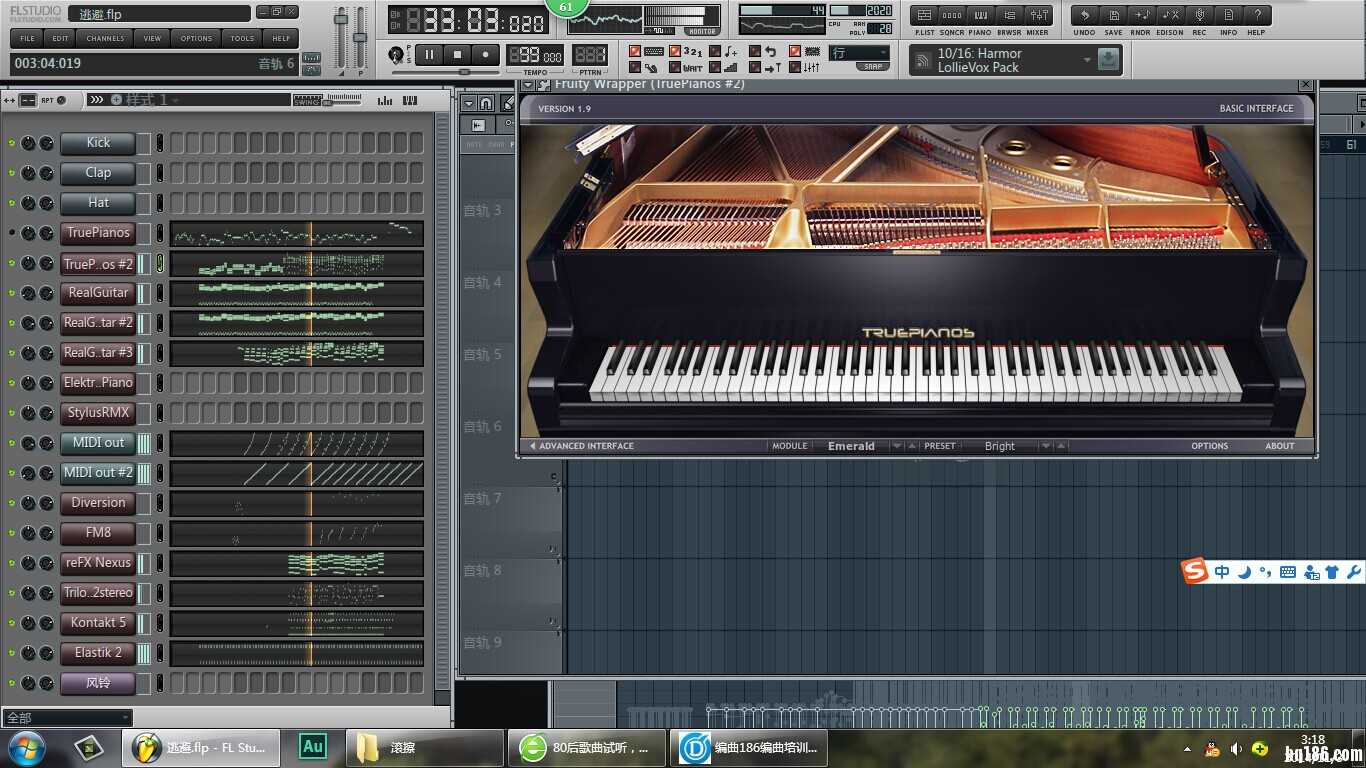Open TruePianos Preset Bright dropdown arrow
Screen dimensions: 1366x768
tap(1046, 446)
